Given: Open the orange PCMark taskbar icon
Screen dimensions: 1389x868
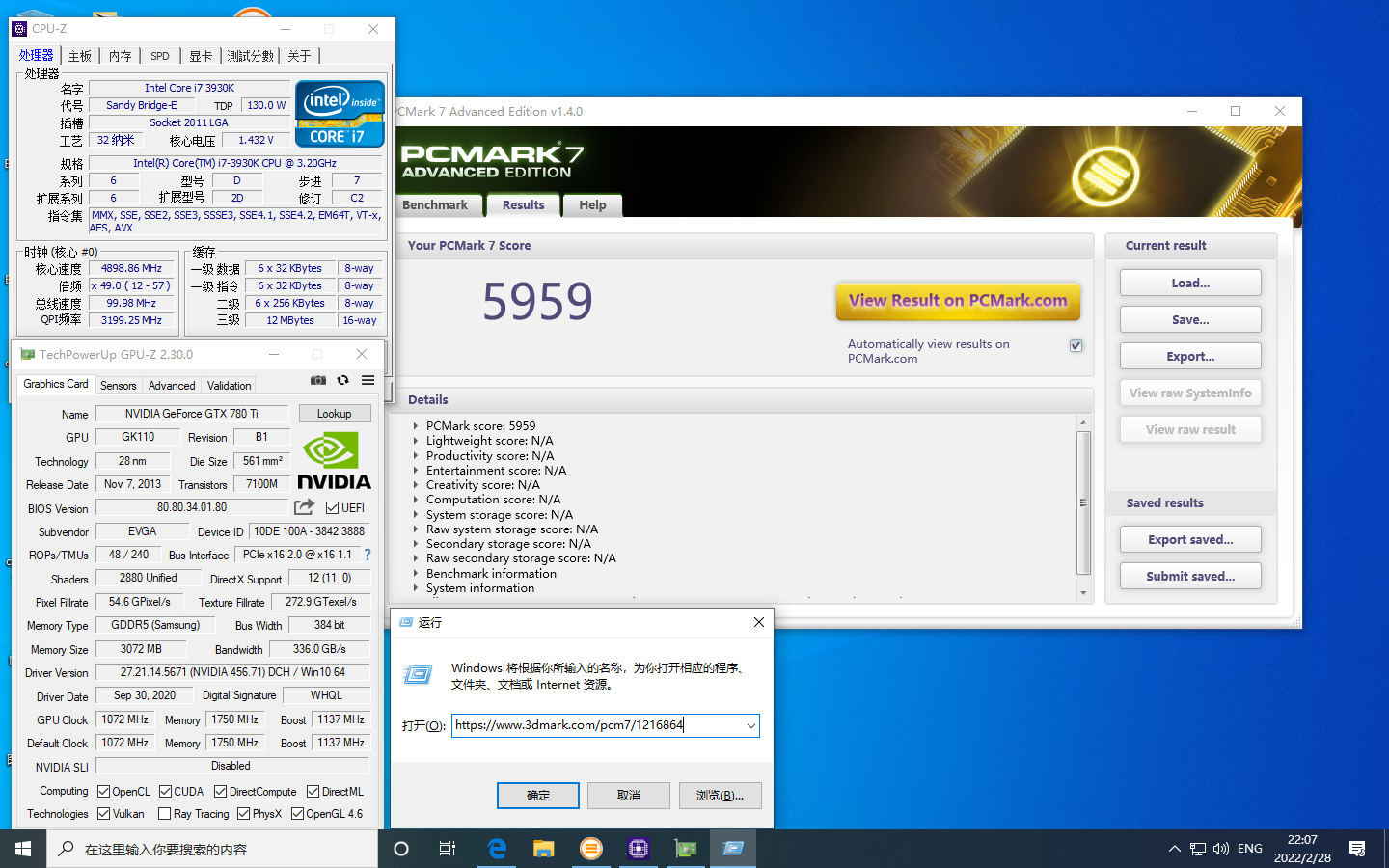Looking at the screenshot, I should [x=591, y=849].
